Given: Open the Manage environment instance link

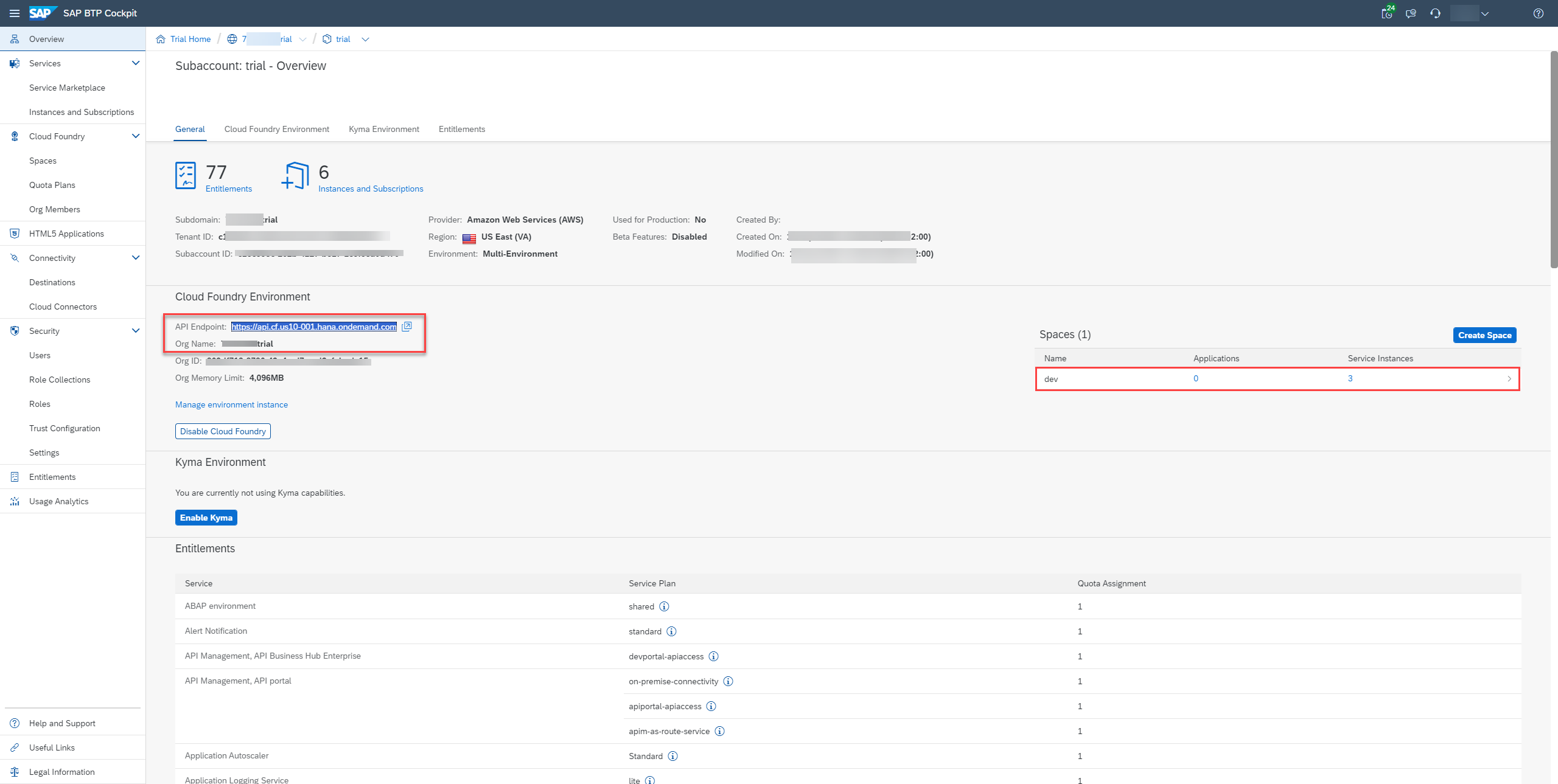Looking at the screenshot, I should tap(231, 404).
